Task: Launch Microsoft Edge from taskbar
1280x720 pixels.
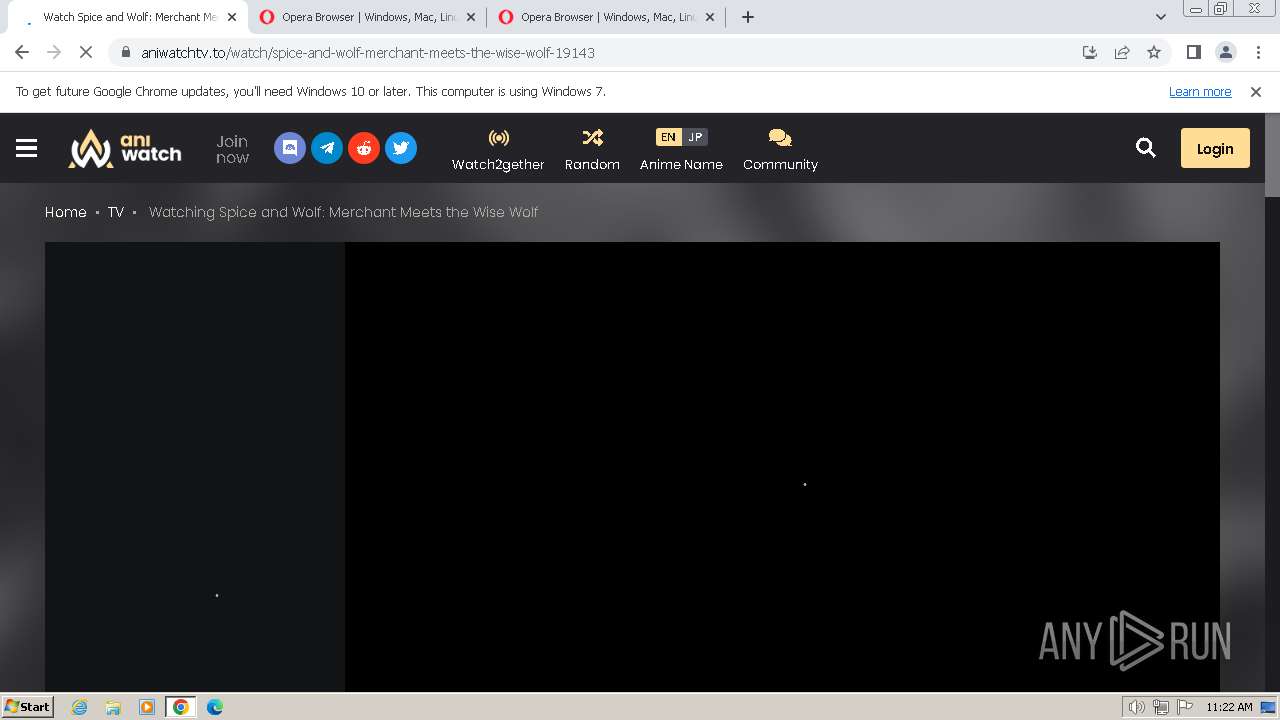Action: (215, 707)
